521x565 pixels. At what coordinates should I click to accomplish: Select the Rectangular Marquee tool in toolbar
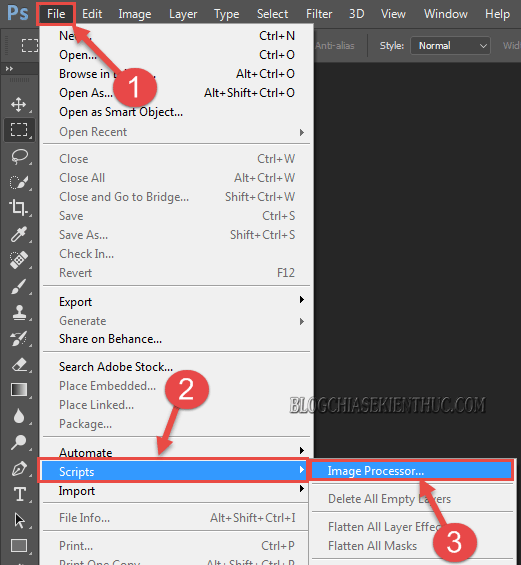pos(19,130)
